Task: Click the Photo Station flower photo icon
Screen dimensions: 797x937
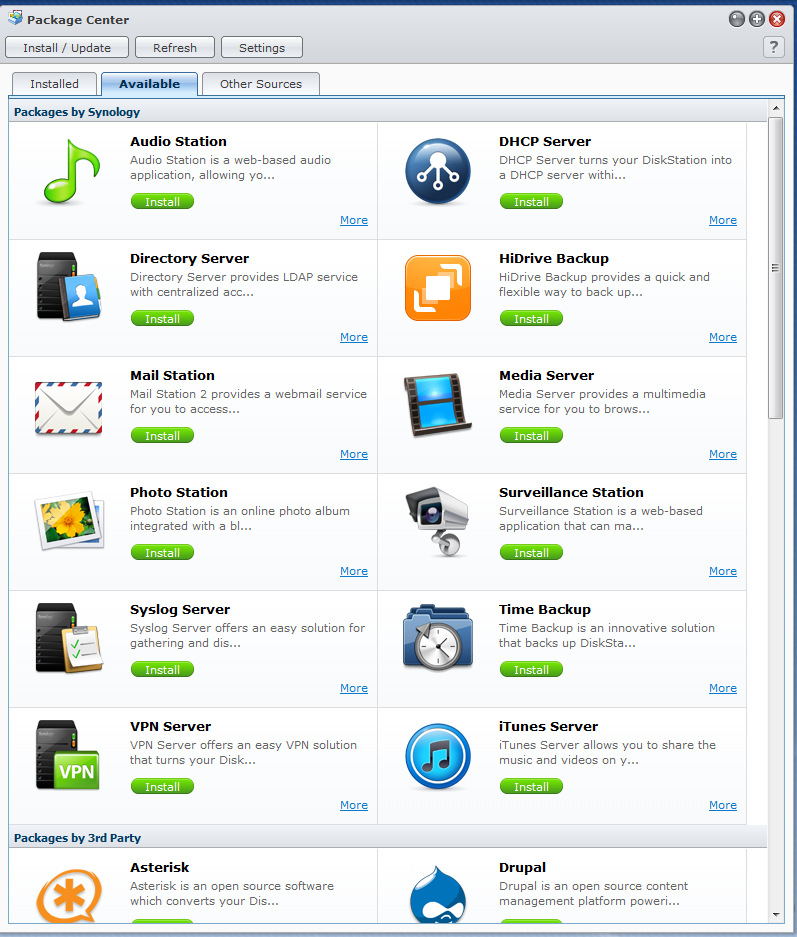Action: (69, 520)
